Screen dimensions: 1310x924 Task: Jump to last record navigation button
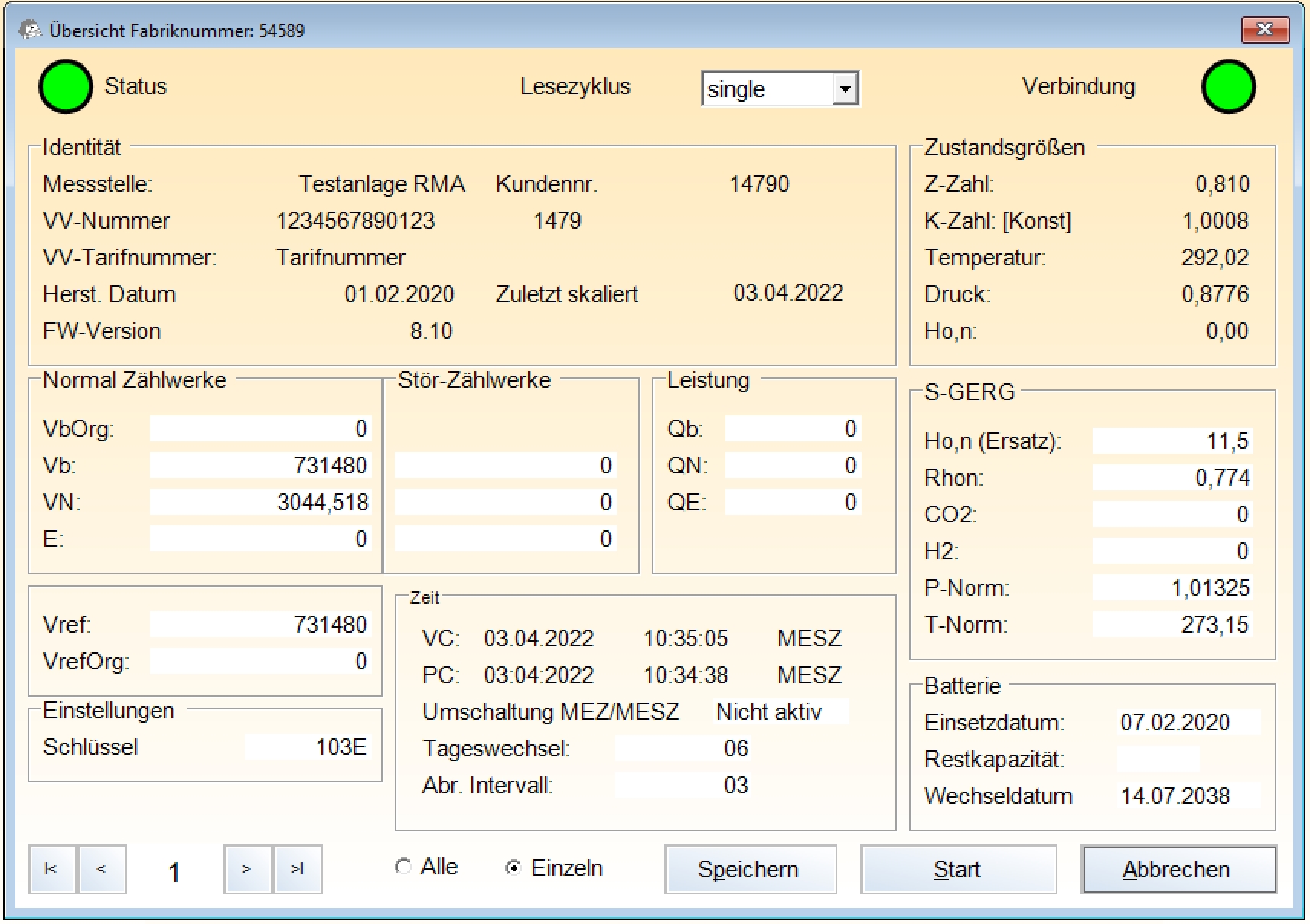(298, 869)
